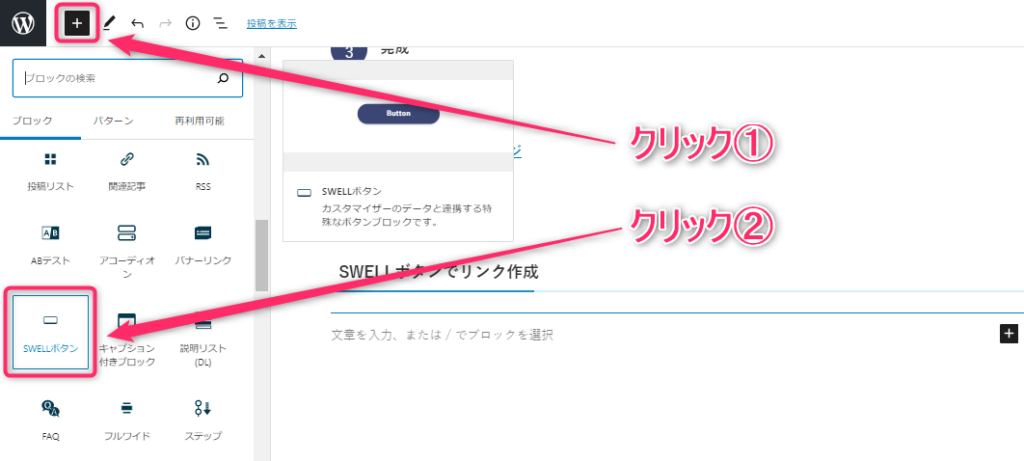Insert the キャプション付きブロック block
The image size is (1024, 461).
[127, 340]
